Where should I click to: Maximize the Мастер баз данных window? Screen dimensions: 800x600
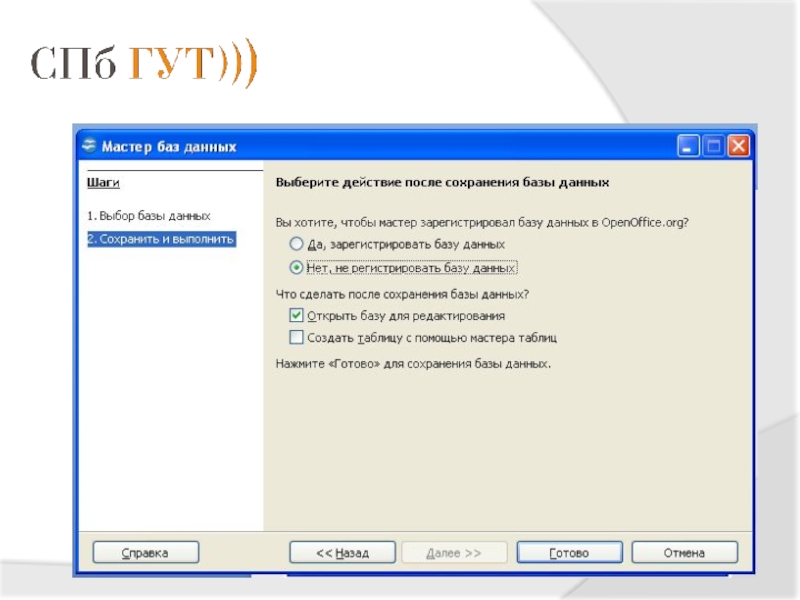click(713, 146)
